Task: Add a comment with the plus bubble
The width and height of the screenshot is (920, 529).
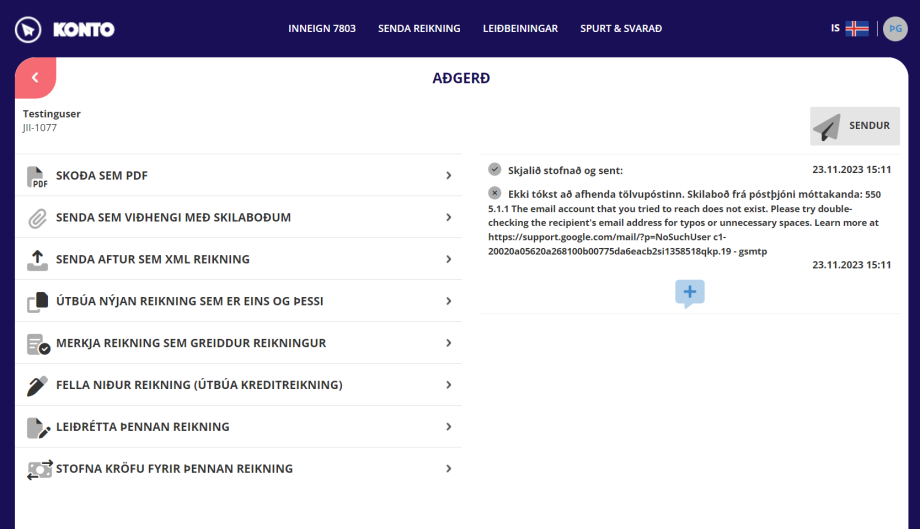Action: coord(690,293)
